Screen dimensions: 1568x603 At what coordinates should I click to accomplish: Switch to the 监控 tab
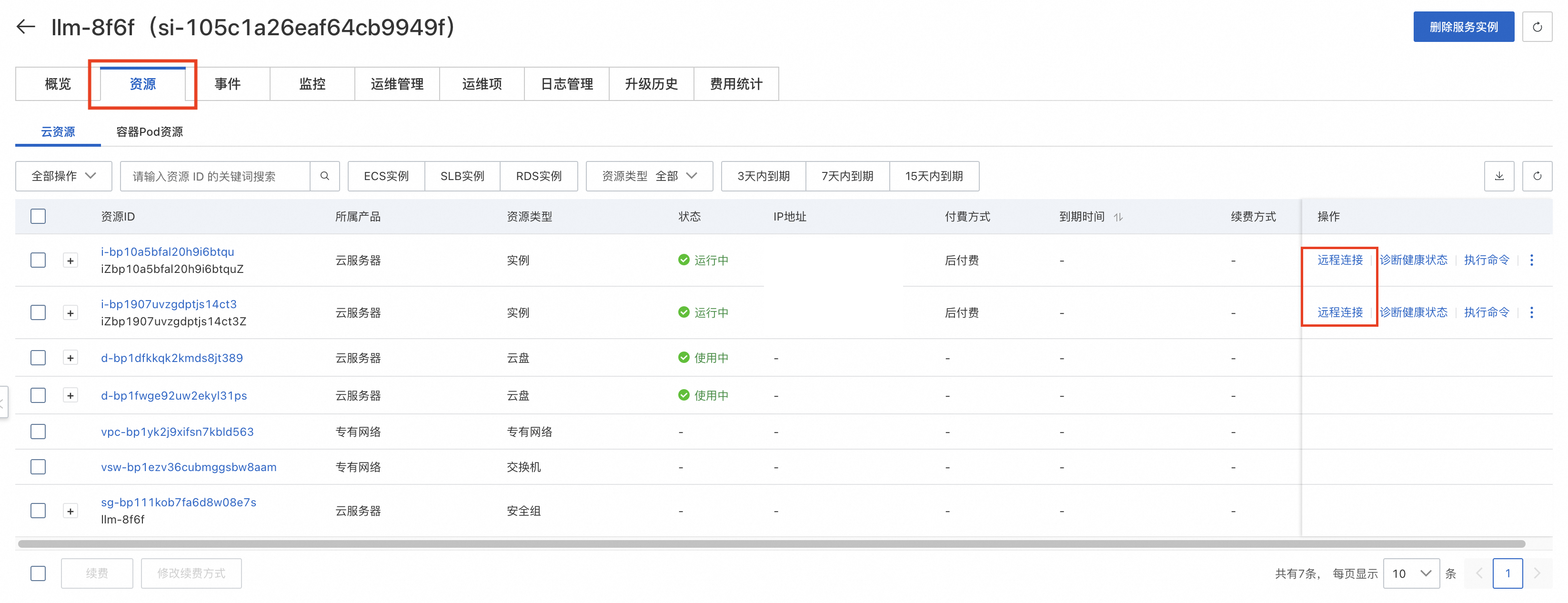[x=312, y=84]
